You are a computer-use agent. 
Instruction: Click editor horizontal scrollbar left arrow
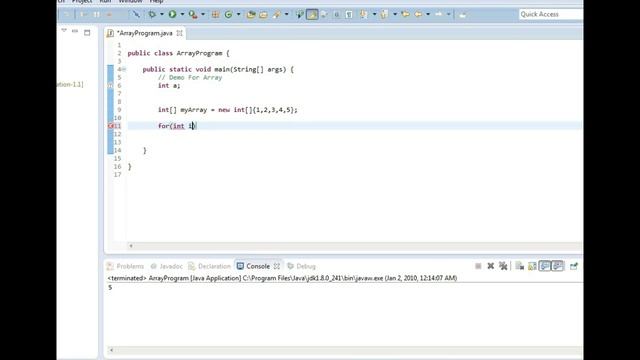pyautogui.click(x=131, y=246)
